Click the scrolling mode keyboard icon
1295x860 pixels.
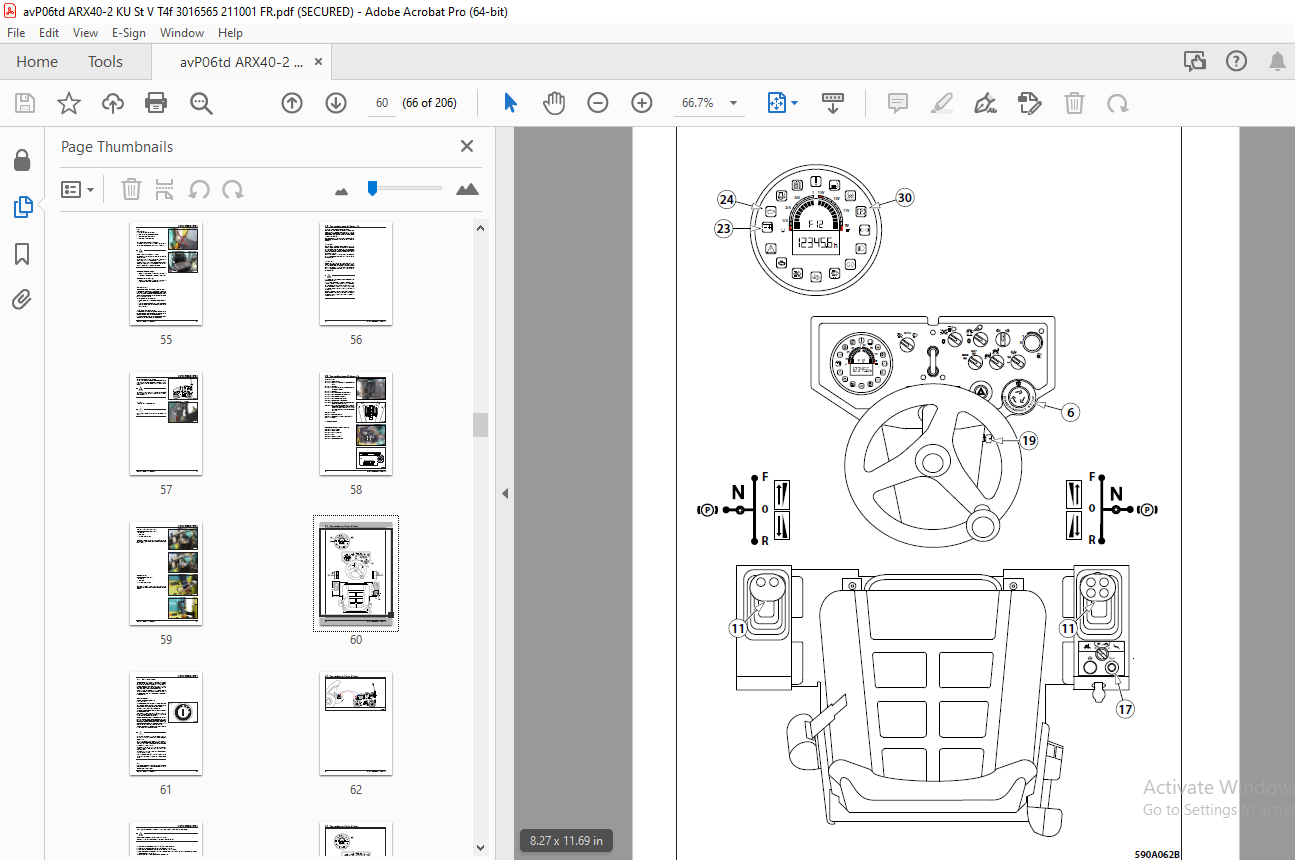[x=833, y=103]
